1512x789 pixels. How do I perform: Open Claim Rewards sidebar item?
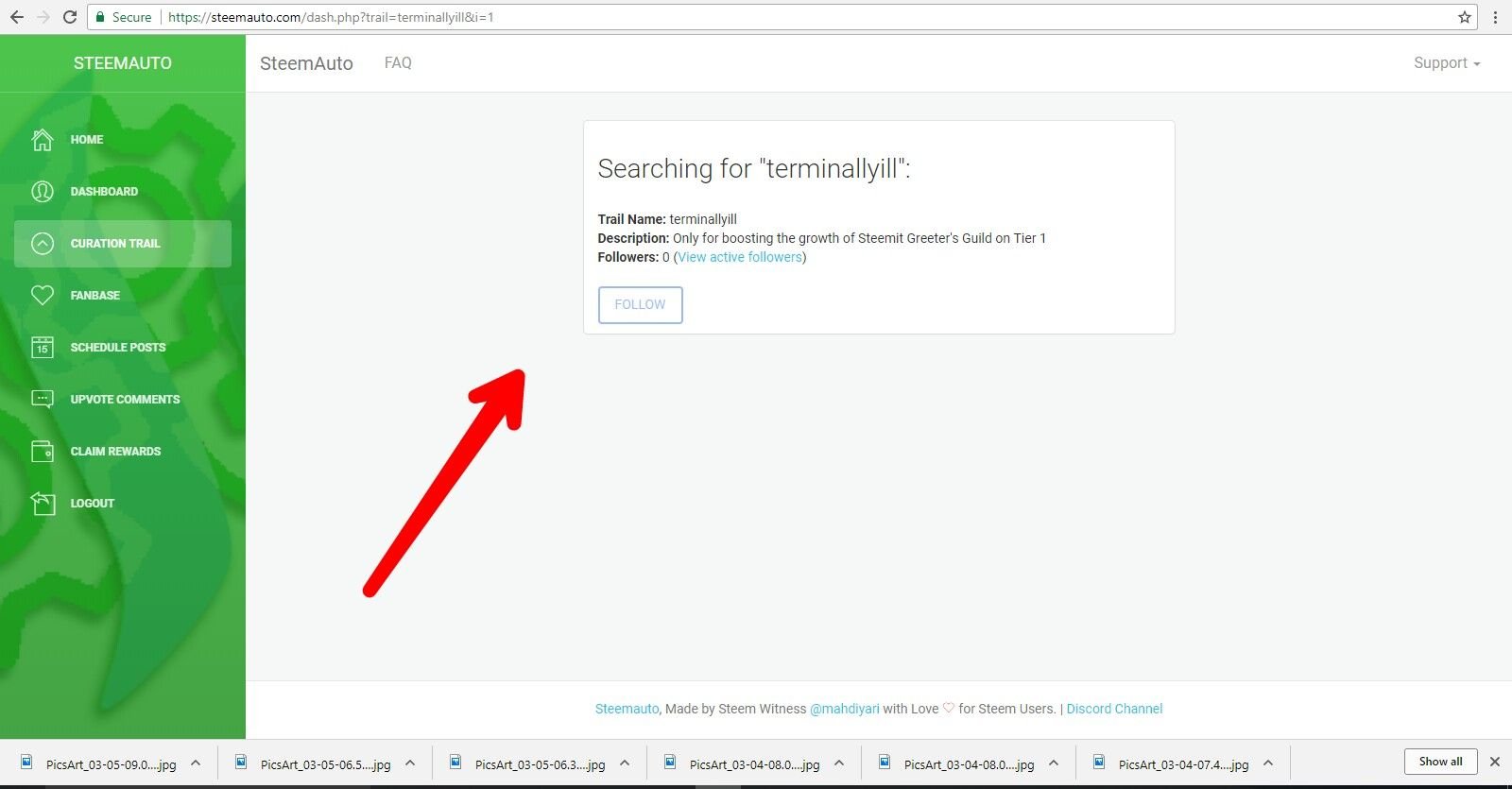(x=123, y=452)
